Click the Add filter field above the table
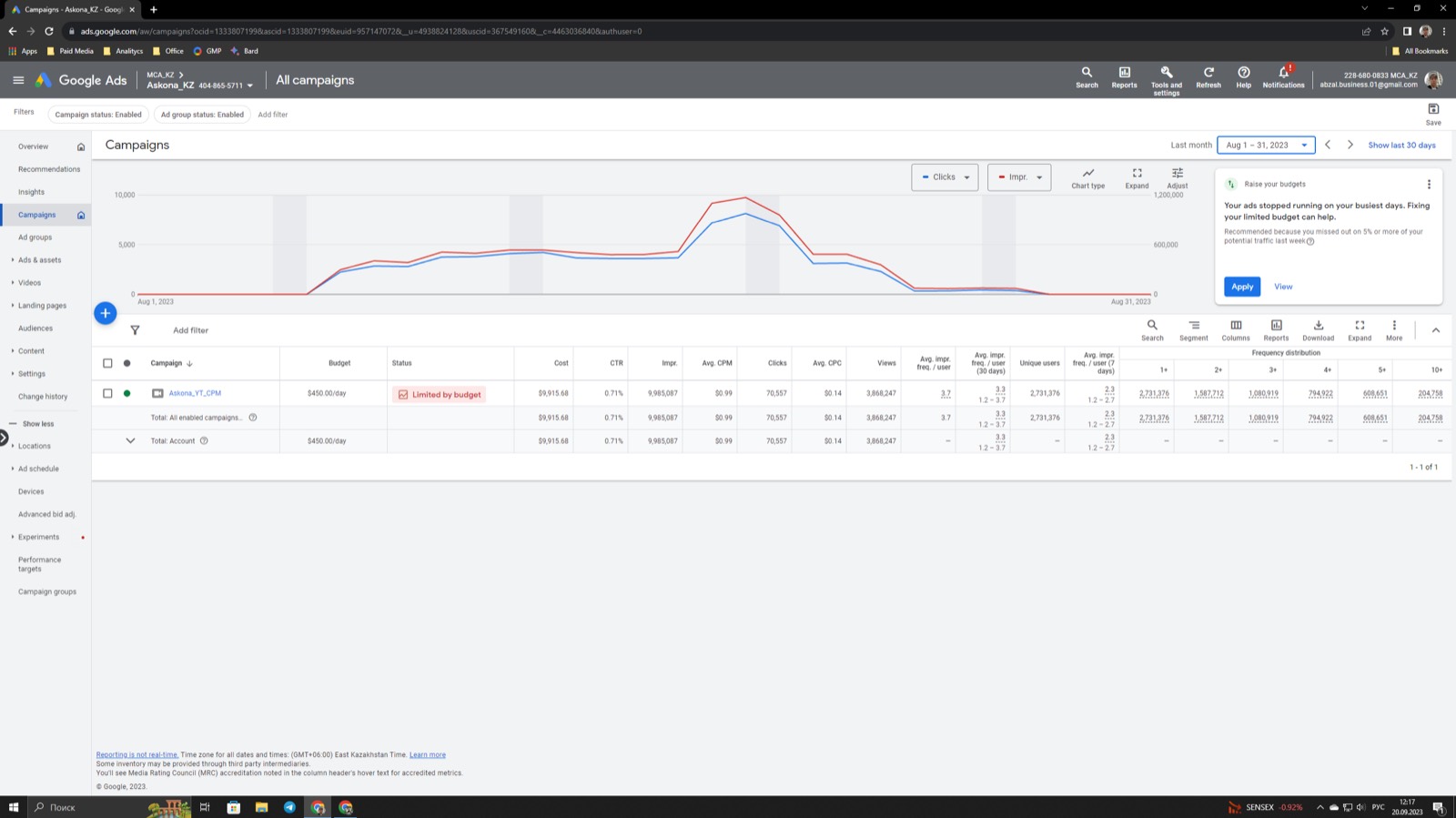 coord(190,330)
